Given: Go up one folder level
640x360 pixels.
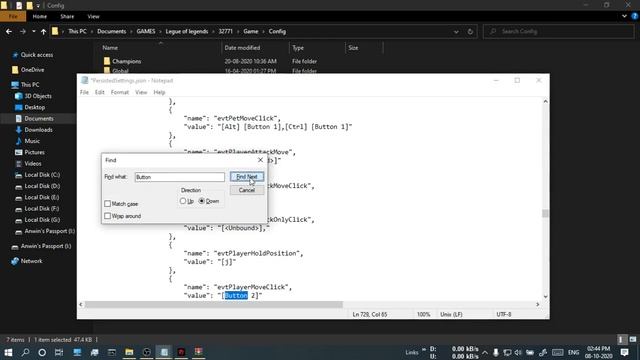Looking at the screenshot, I should (43, 31).
